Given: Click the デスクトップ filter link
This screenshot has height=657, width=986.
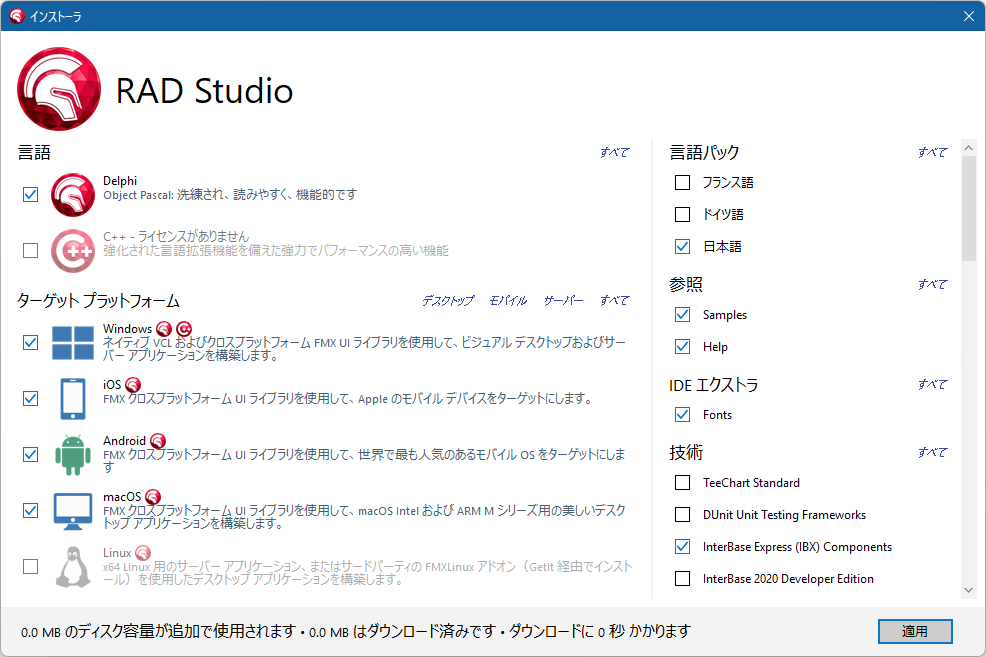Looking at the screenshot, I should pos(449,299).
